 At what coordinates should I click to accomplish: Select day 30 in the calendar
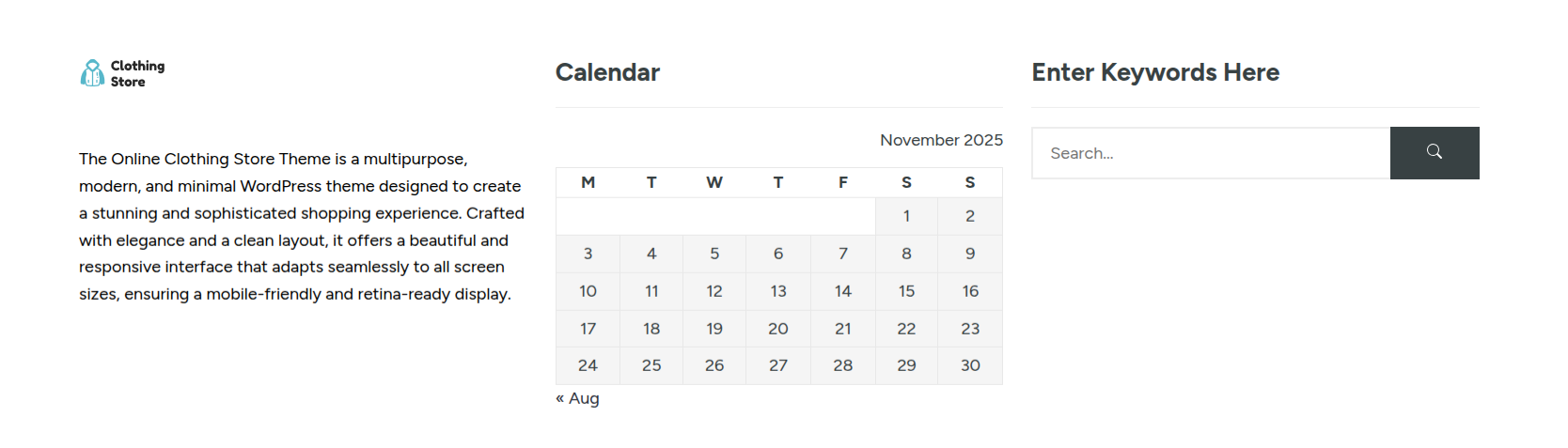click(970, 365)
